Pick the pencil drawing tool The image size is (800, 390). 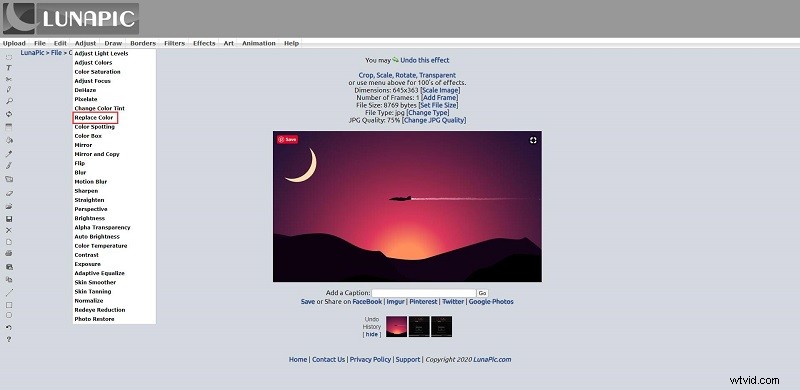coord(9,90)
